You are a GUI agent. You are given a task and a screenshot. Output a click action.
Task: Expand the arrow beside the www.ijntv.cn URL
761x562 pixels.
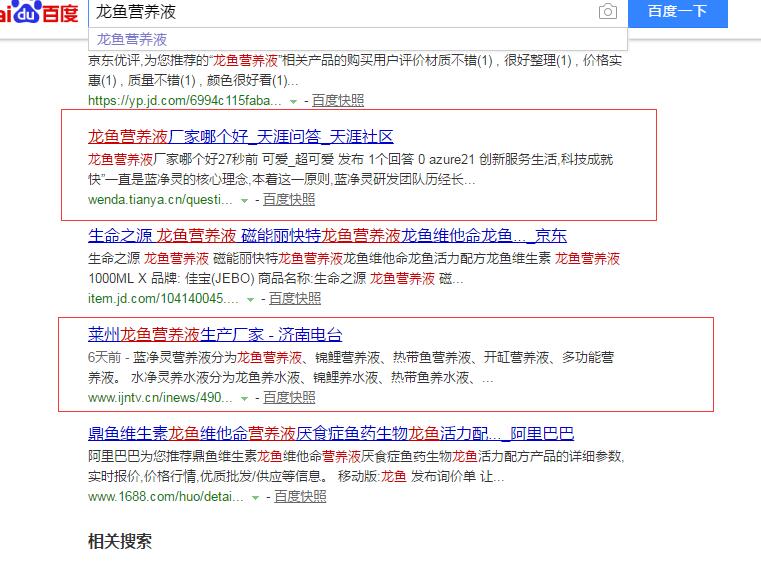pos(244,398)
